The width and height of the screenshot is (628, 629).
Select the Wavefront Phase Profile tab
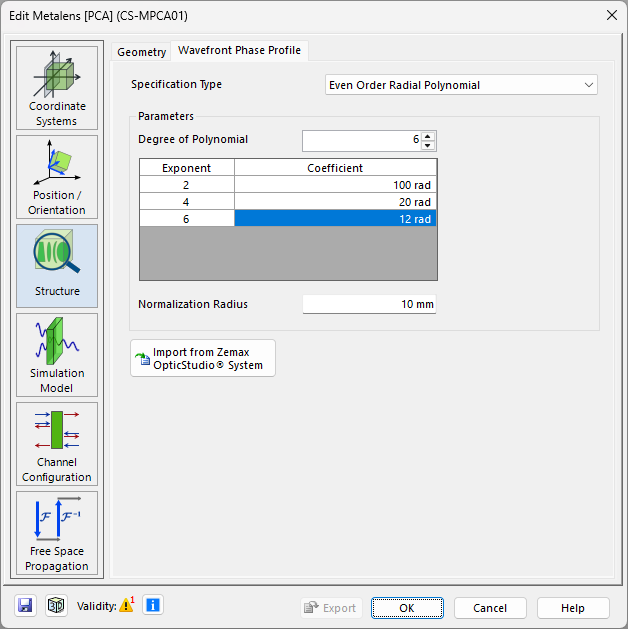pos(239,51)
